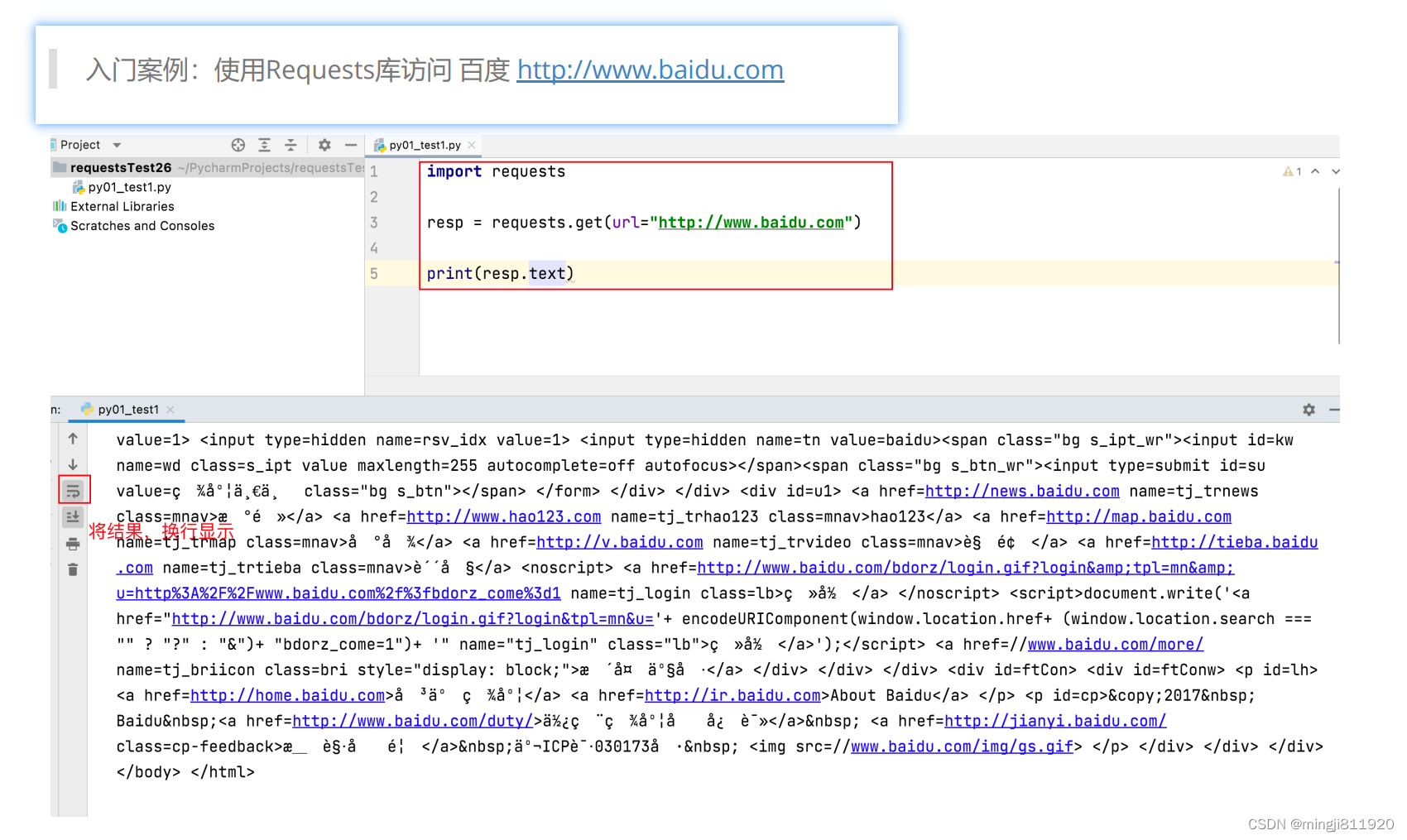Screen dimensions: 1407x840
Task: Click the up-the-stack-trace arrow in the Run panel
Action: pyautogui.click(x=73, y=439)
